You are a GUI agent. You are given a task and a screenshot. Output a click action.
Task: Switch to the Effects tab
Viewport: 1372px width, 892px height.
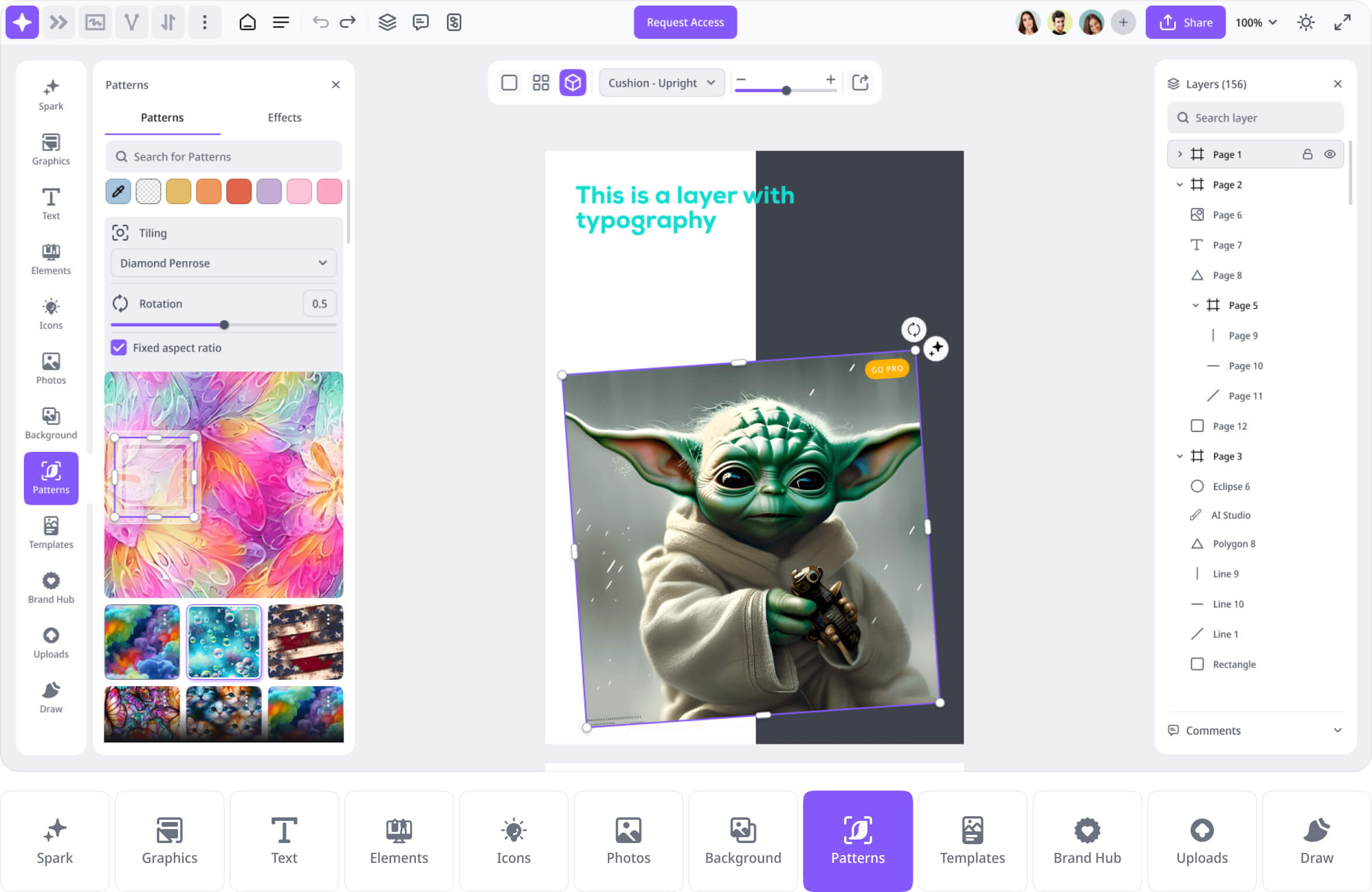click(x=284, y=117)
